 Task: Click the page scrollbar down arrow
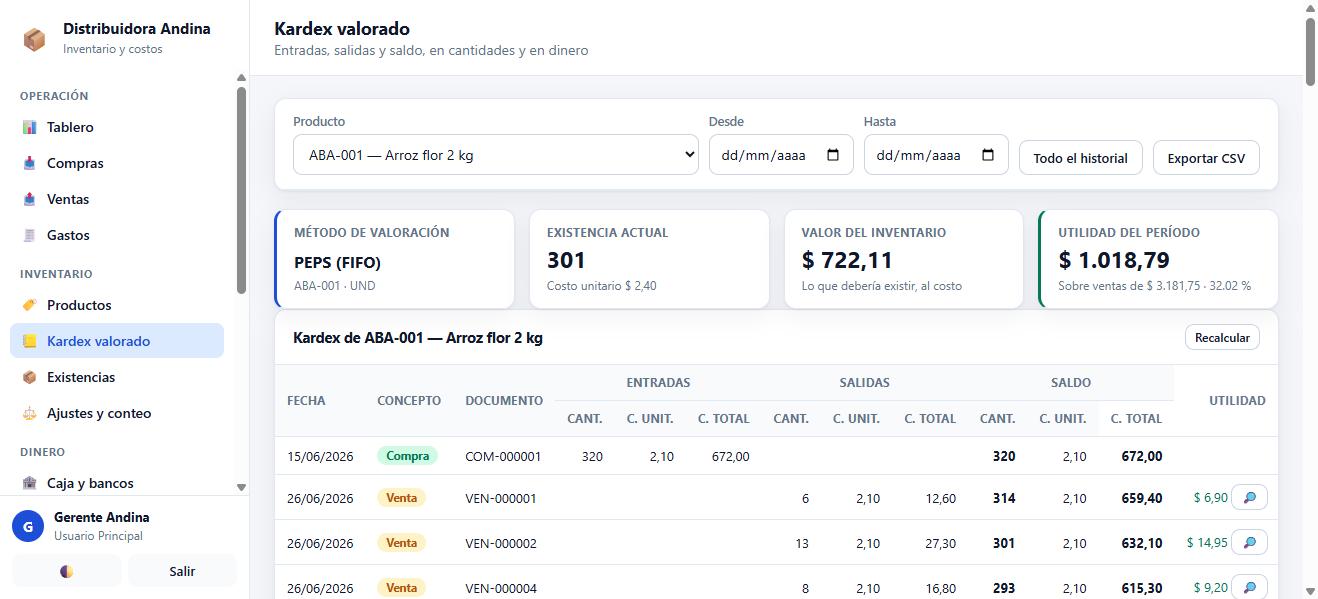tap(1310, 591)
